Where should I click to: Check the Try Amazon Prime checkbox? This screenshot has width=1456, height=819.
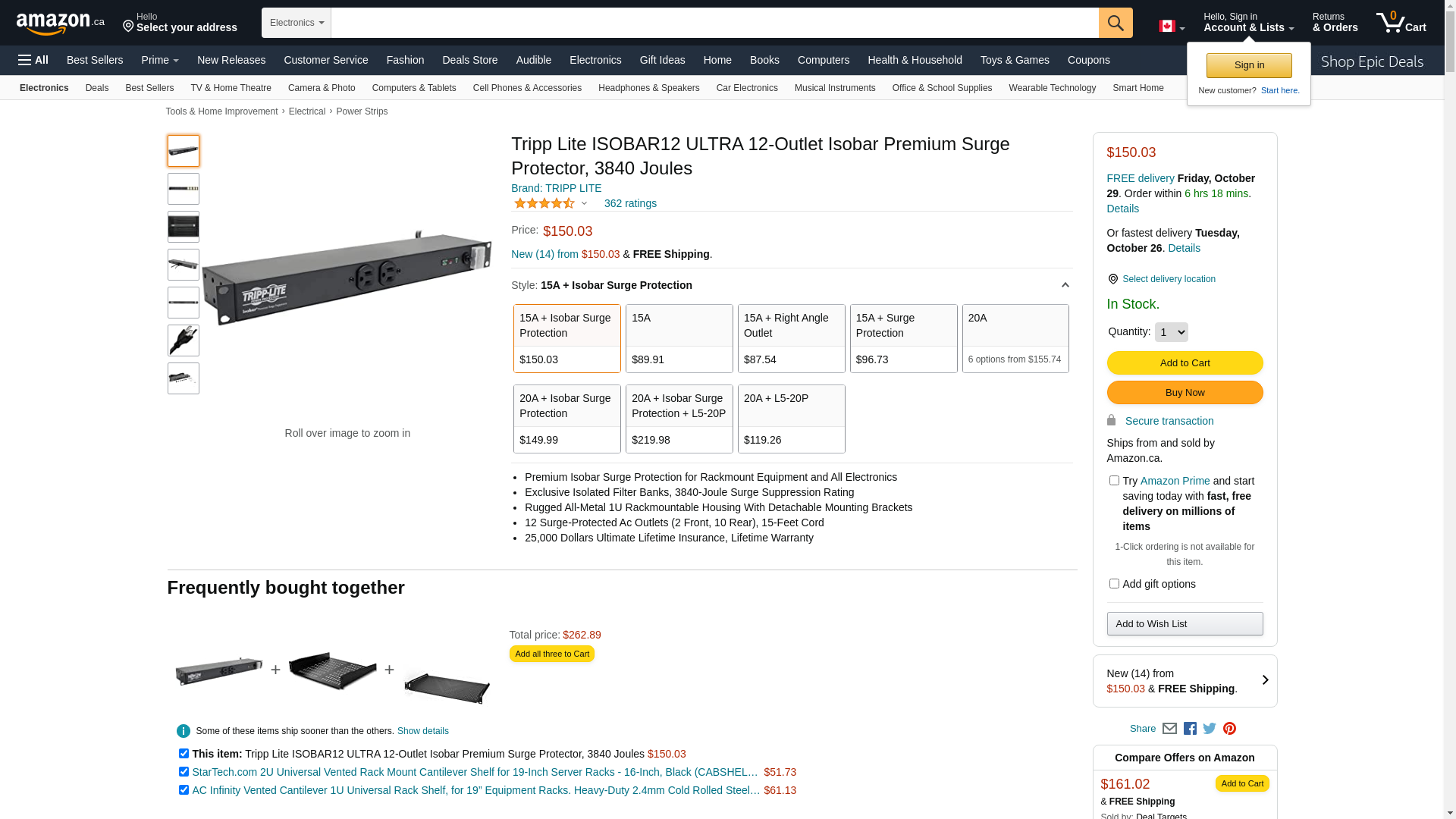point(1114,481)
